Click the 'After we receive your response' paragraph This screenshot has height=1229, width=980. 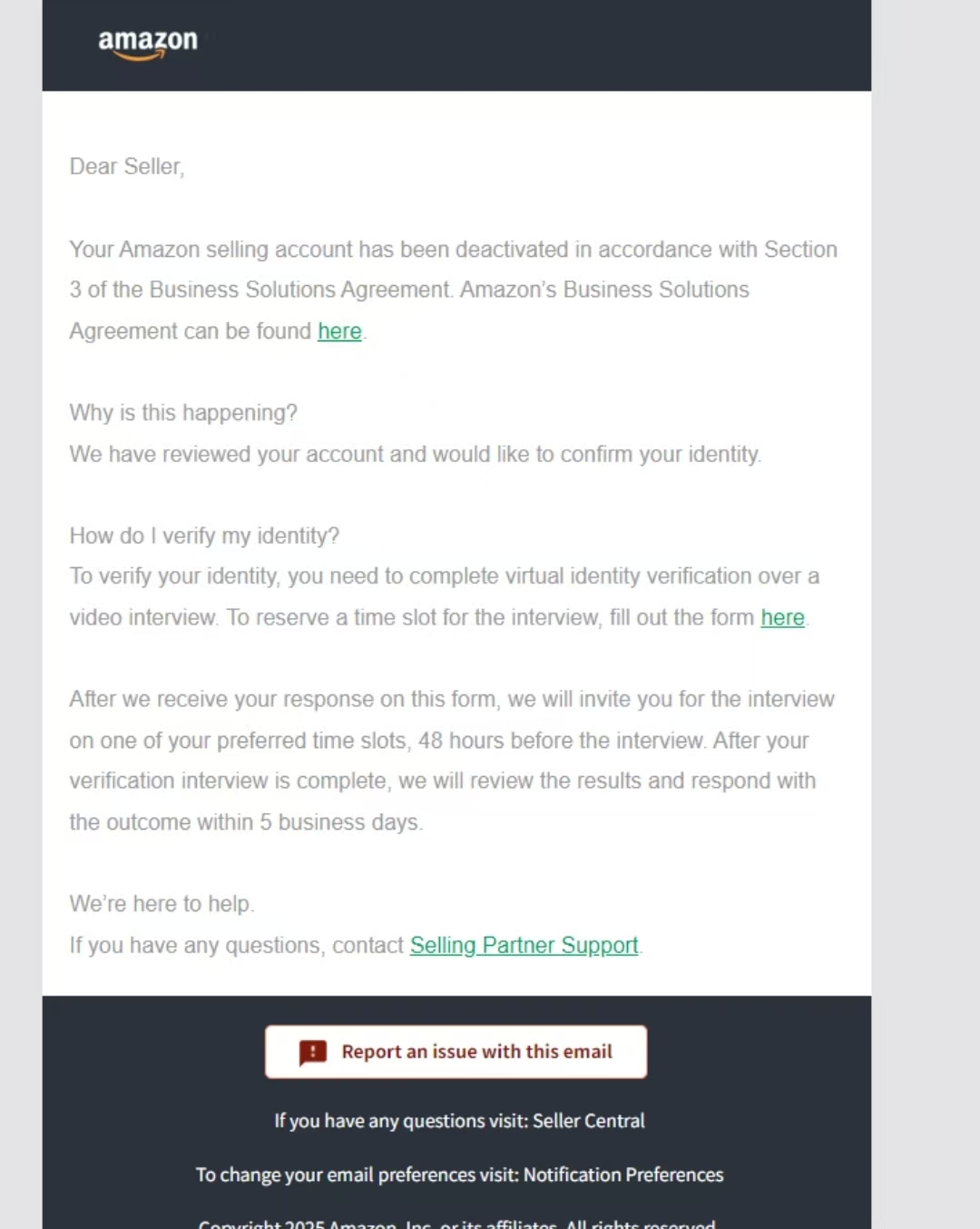click(452, 699)
